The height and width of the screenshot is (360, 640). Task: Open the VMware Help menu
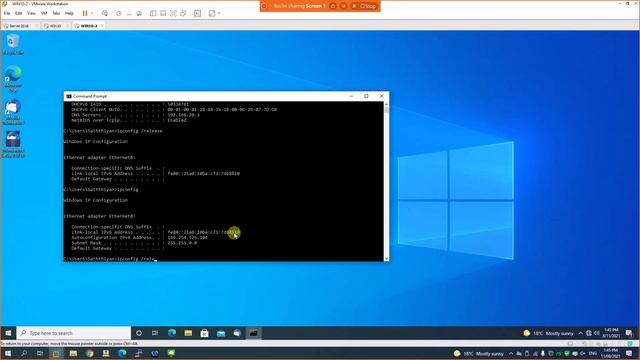(x=69, y=13)
